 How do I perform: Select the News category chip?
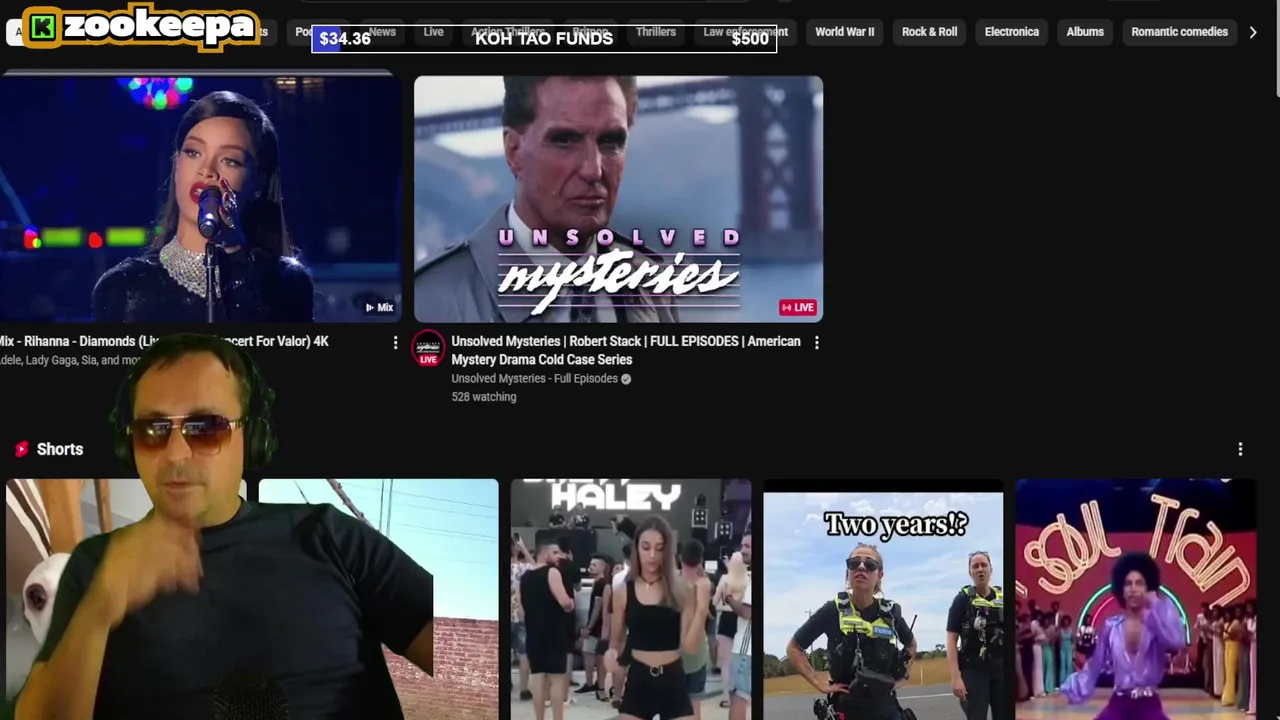point(382,32)
